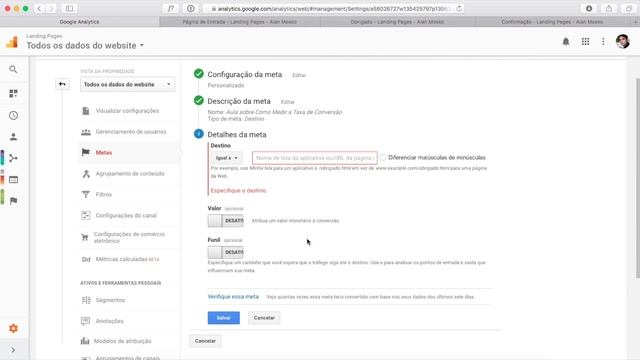Switch to the Google Analytics browser tab

pyautogui.click(x=80, y=22)
